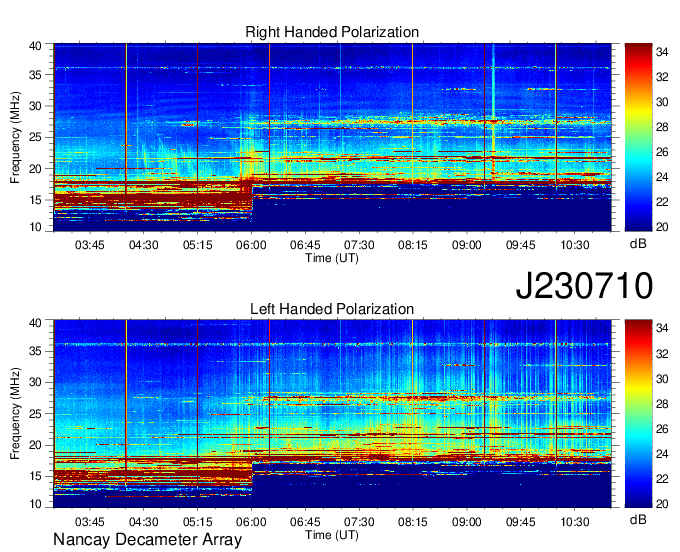Click the 05:15 time tick on Right Handed plot
The width and height of the screenshot is (680, 552).
(x=197, y=245)
